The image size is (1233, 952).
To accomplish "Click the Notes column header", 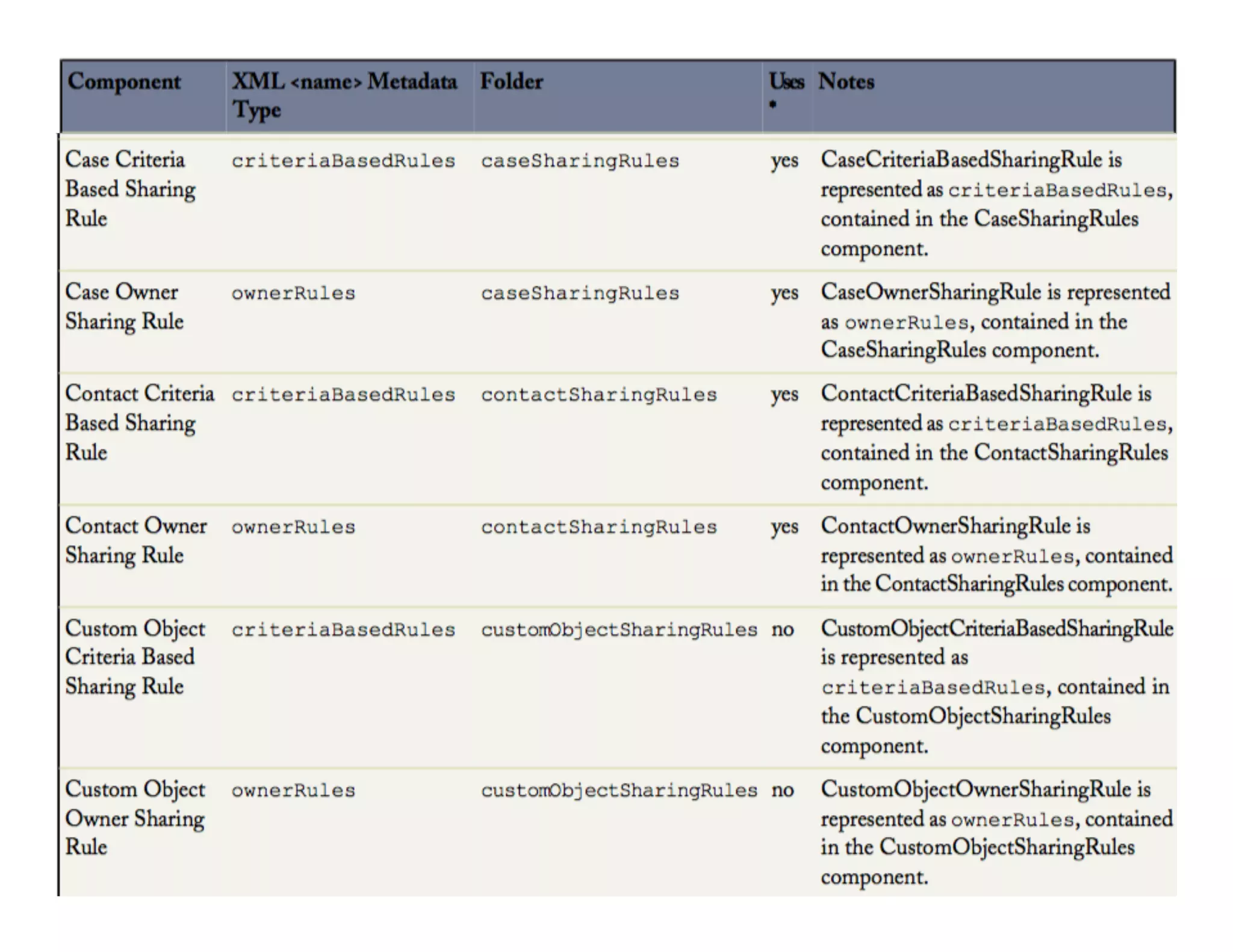I will tap(846, 82).
